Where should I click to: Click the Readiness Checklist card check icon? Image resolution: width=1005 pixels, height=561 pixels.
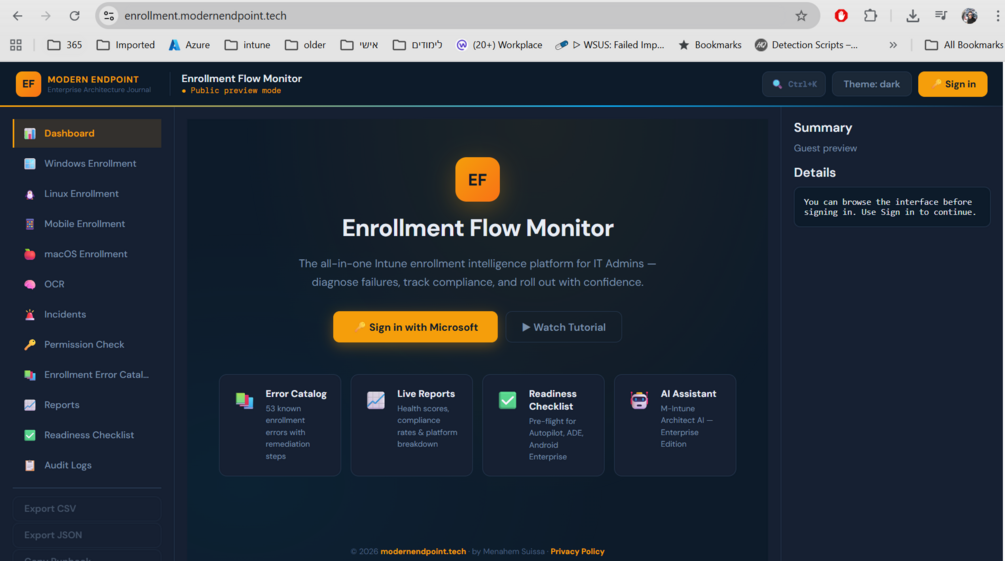tap(508, 400)
